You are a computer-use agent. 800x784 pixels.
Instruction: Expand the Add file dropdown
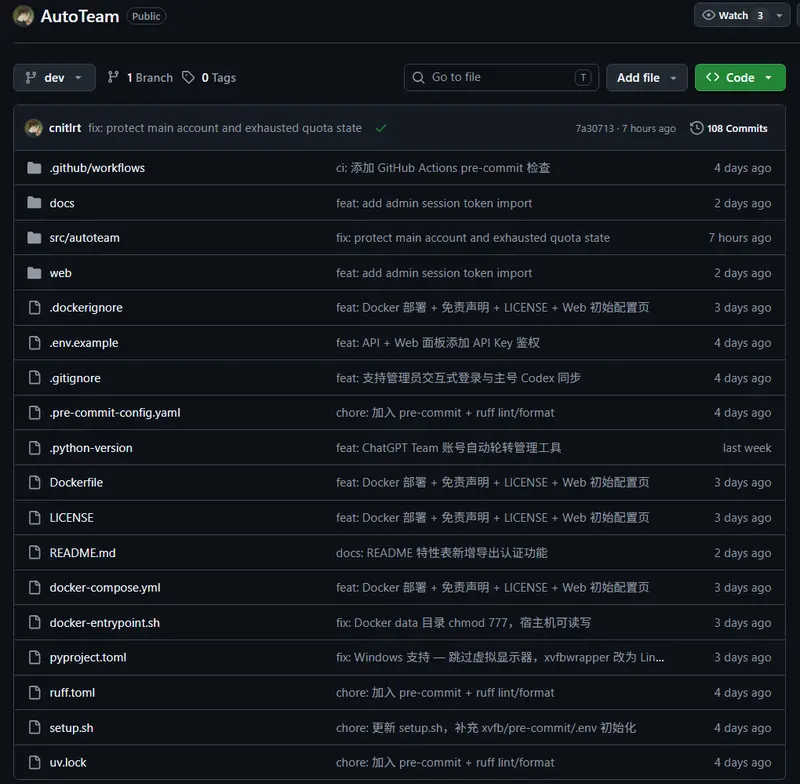click(x=646, y=78)
